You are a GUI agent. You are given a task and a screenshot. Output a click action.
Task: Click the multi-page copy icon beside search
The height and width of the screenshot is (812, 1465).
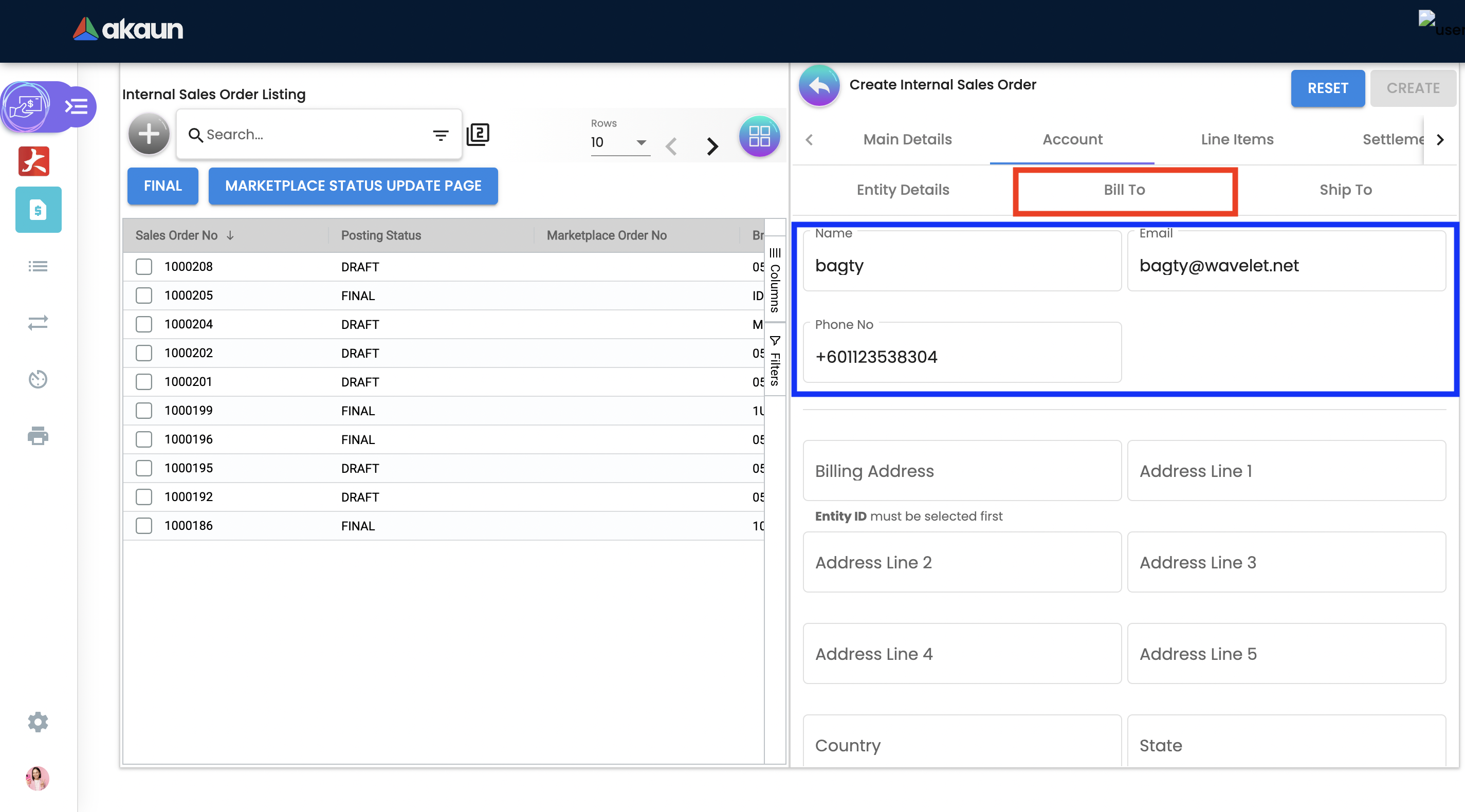pos(478,134)
